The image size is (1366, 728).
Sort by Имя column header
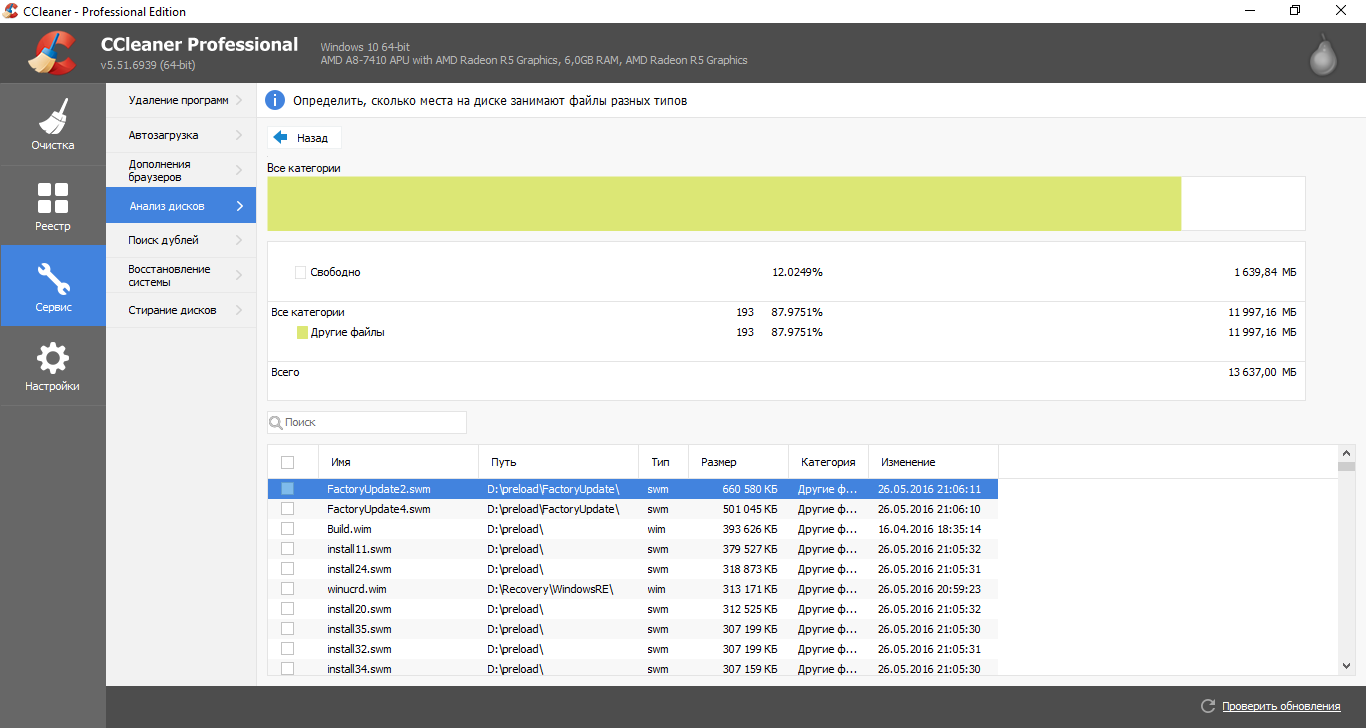398,462
